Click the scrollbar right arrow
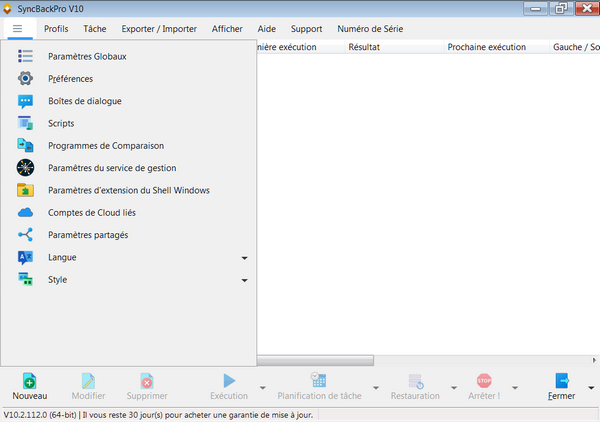The height and width of the screenshot is (422, 600). [594, 360]
